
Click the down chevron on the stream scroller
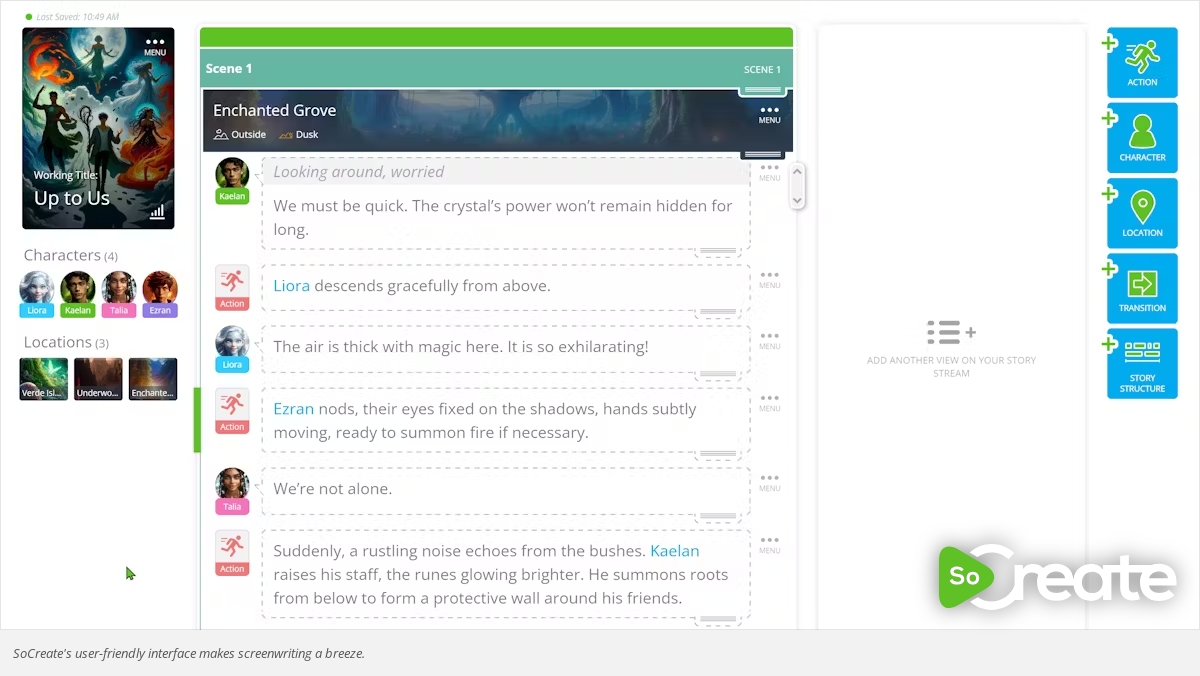[797, 202]
